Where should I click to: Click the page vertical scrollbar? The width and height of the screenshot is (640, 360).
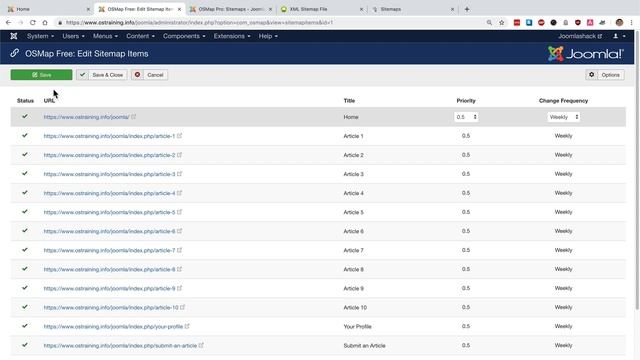637,171
